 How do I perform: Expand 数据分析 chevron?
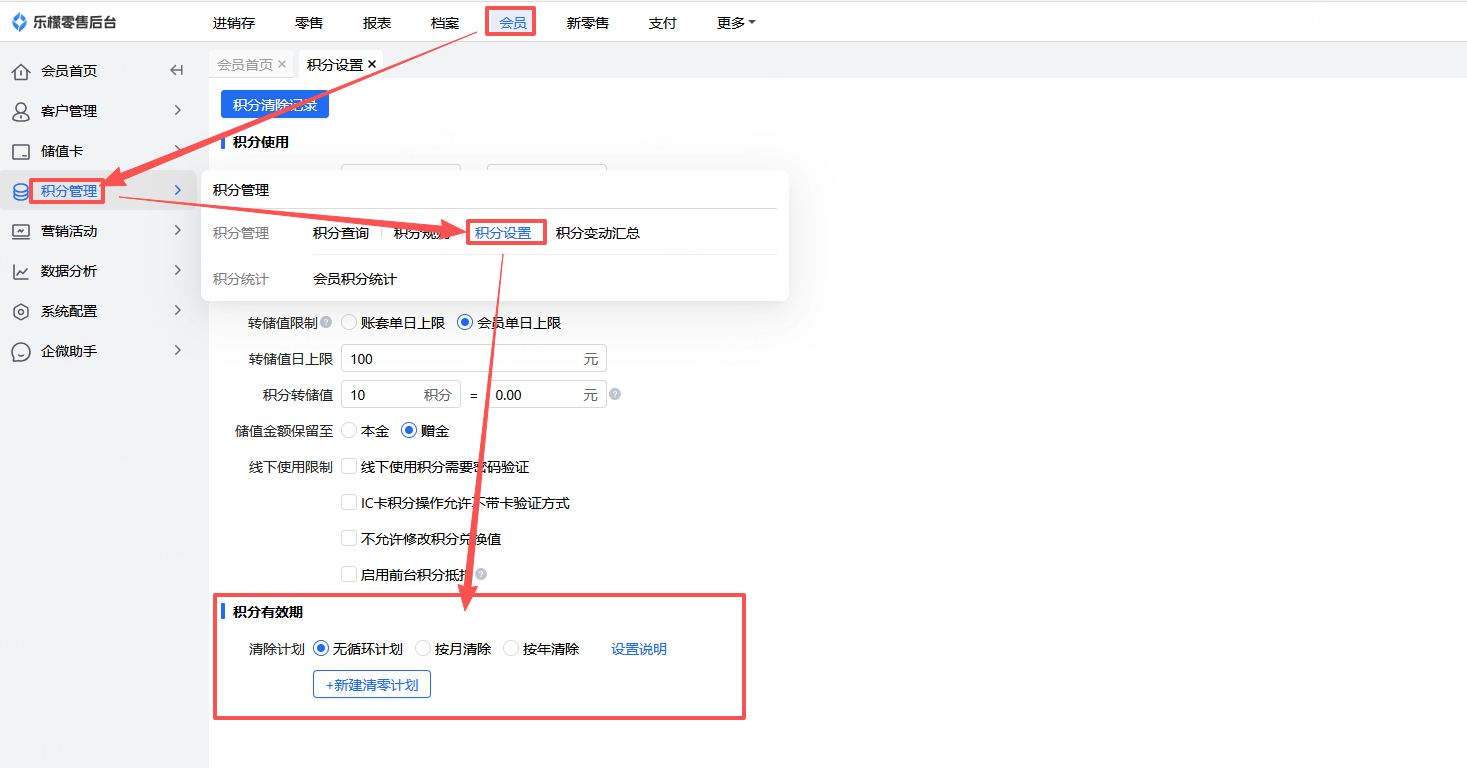tap(177, 270)
